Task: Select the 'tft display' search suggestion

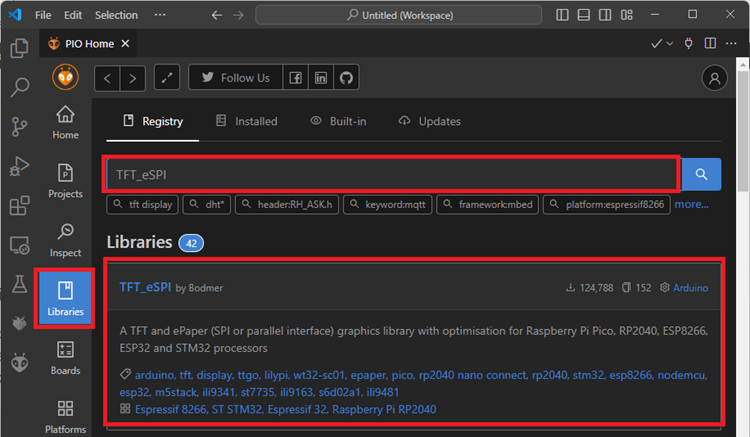Action: point(143,205)
